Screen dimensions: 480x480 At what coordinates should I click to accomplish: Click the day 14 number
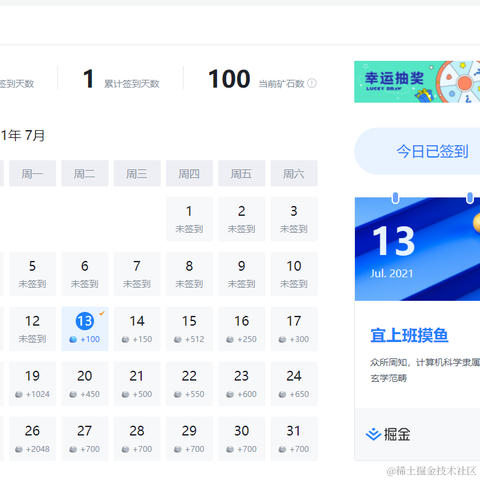137,321
